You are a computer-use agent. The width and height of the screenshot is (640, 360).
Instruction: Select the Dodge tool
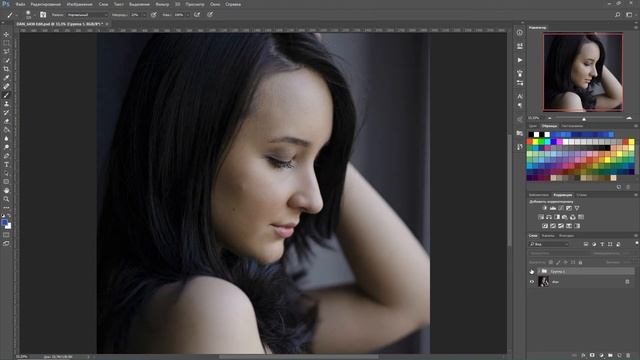pyautogui.click(x=6, y=147)
